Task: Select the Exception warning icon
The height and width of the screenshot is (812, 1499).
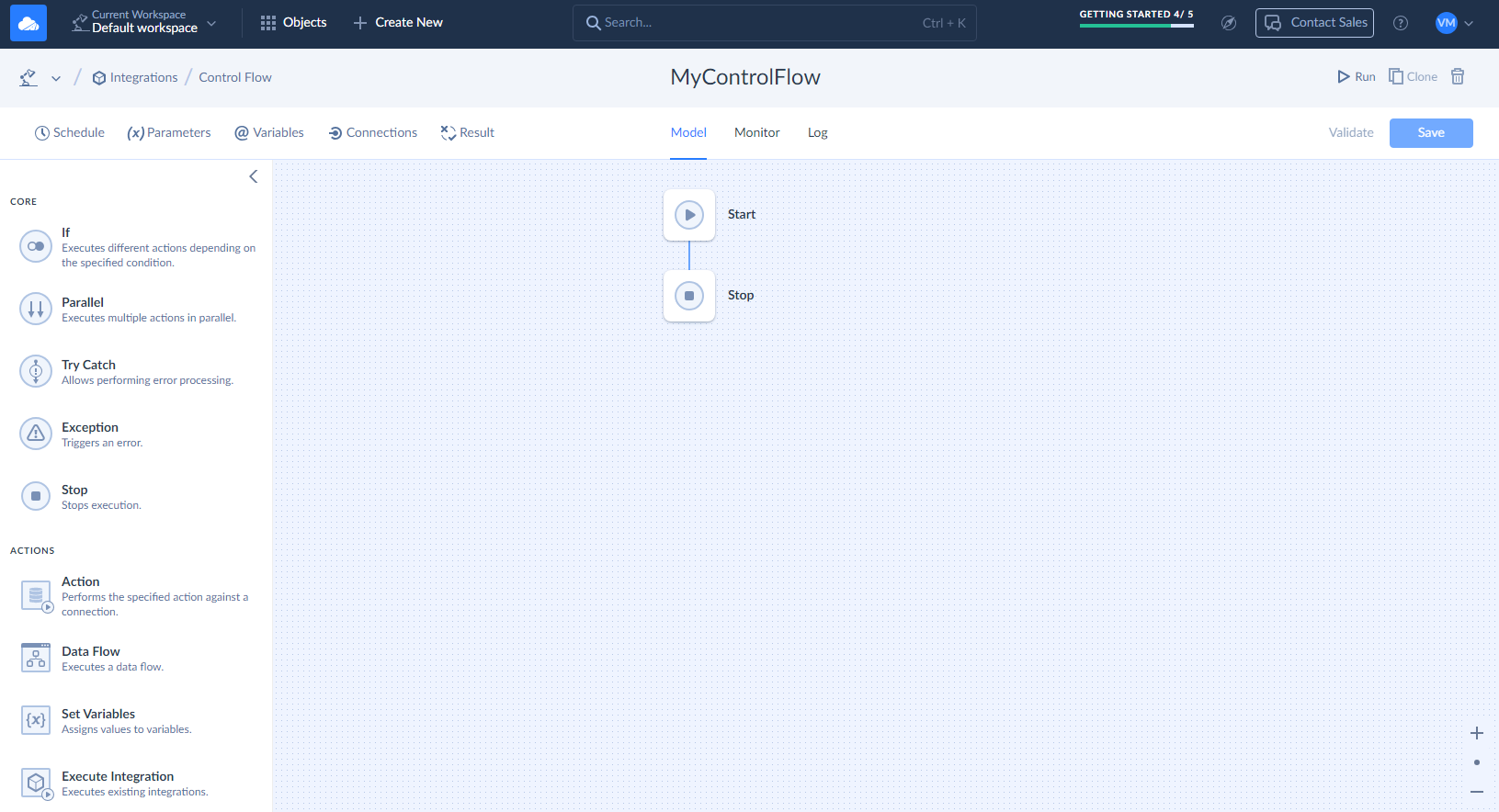Action: [36, 434]
